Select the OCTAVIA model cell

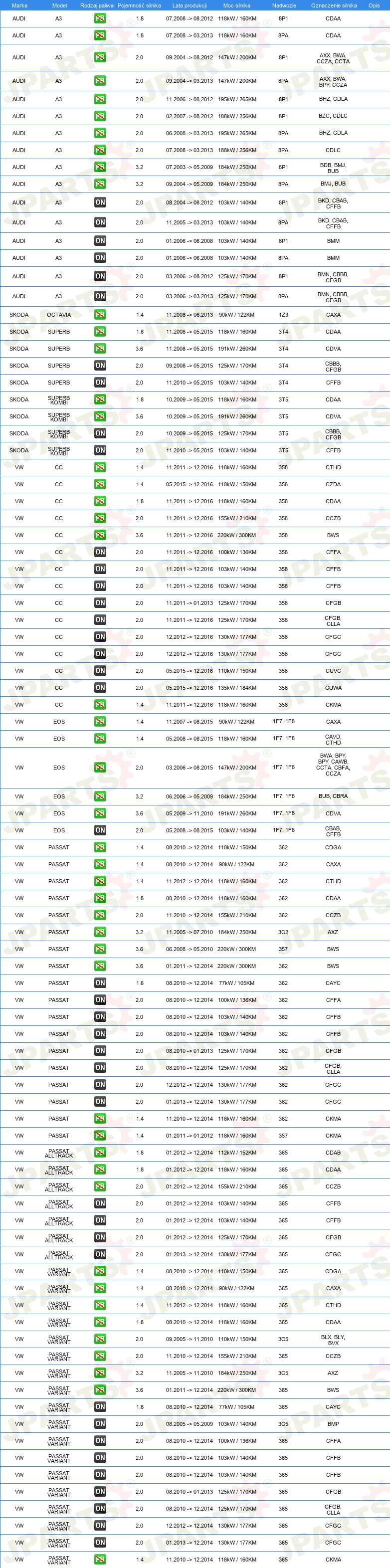59,315
